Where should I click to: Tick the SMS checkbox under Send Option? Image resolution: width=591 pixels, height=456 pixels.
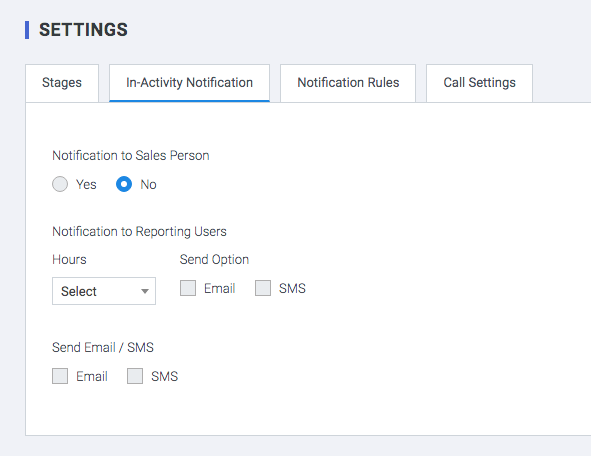263,288
